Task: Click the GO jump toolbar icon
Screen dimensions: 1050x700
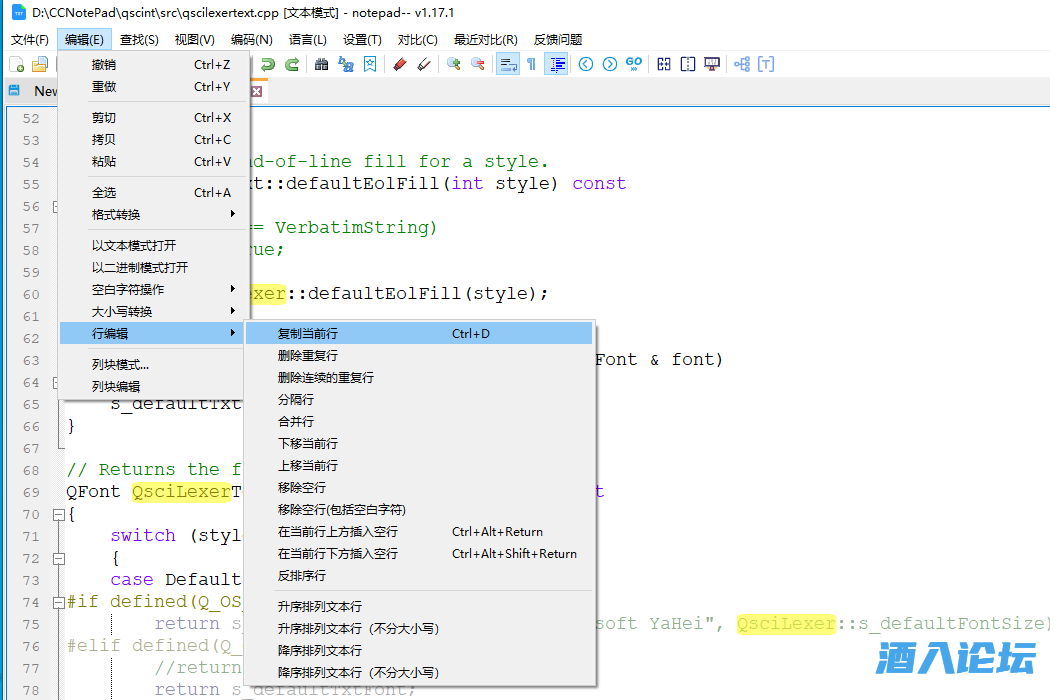Action: tap(634, 64)
